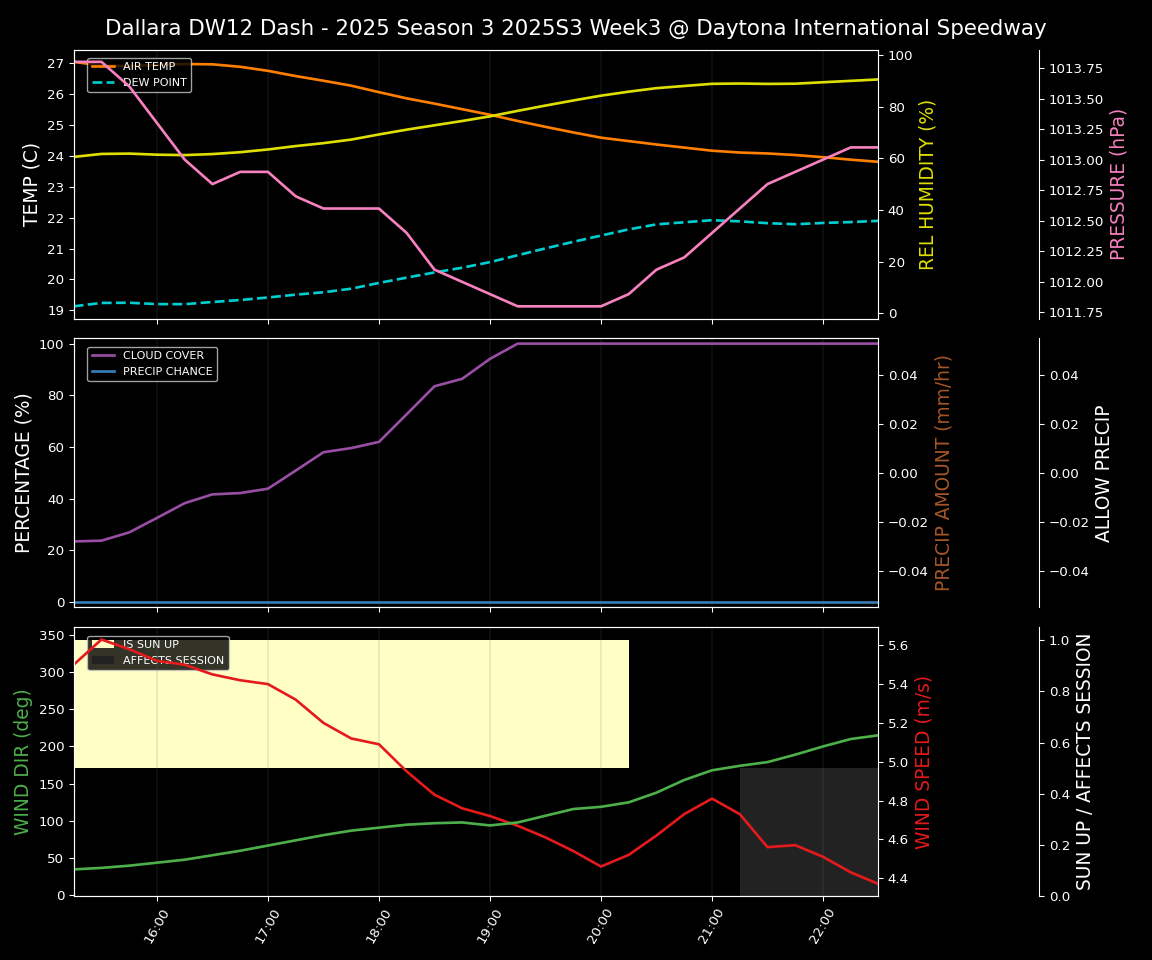Click the dark AFFECTS SESSION legend swatch
The height and width of the screenshot is (960, 1152).
[x=104, y=660]
